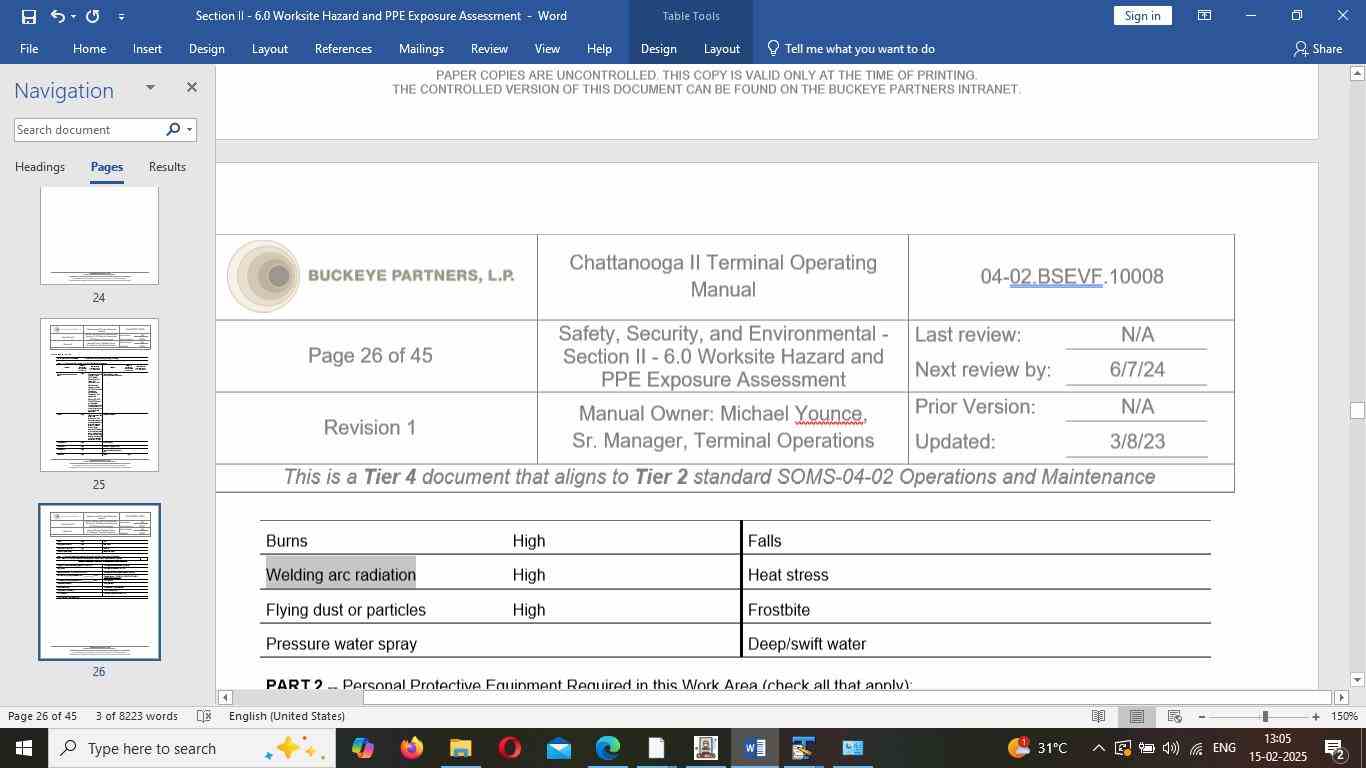
Task: Click the vertical scrollbar down arrow
Action: point(1357,680)
